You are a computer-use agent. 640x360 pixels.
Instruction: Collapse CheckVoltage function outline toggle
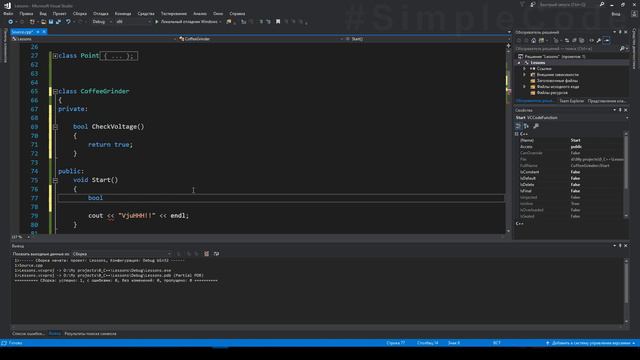click(x=55, y=127)
